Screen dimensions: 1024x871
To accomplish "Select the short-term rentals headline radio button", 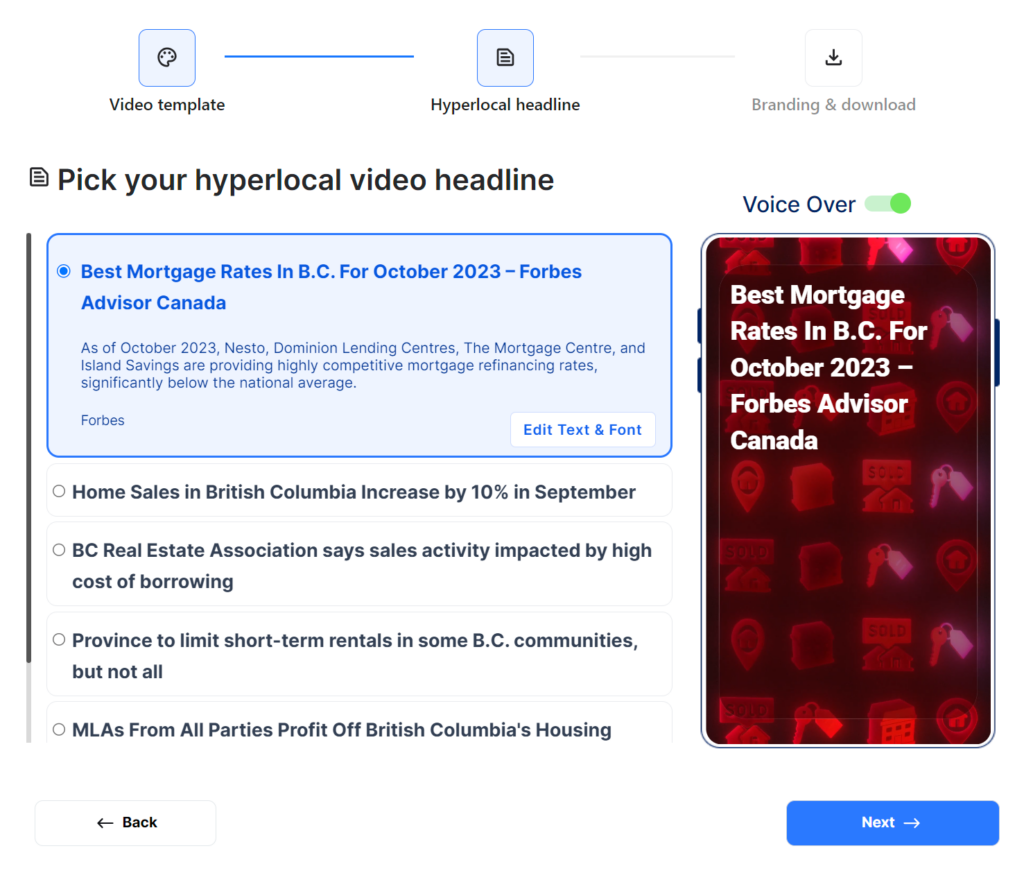I will [59, 640].
